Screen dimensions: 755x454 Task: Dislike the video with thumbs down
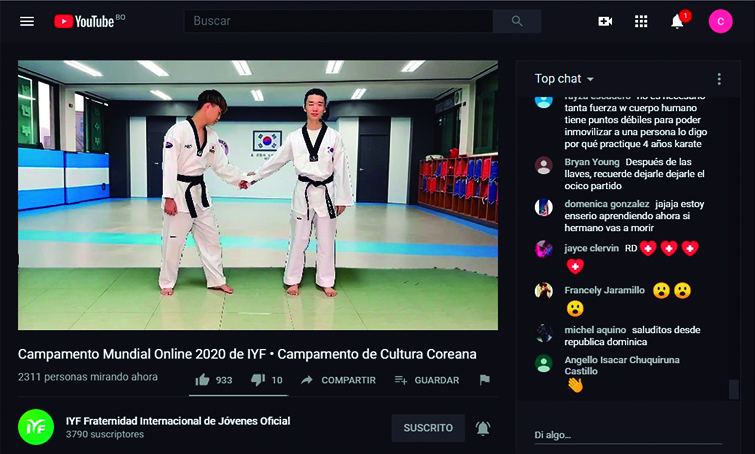click(x=267, y=380)
